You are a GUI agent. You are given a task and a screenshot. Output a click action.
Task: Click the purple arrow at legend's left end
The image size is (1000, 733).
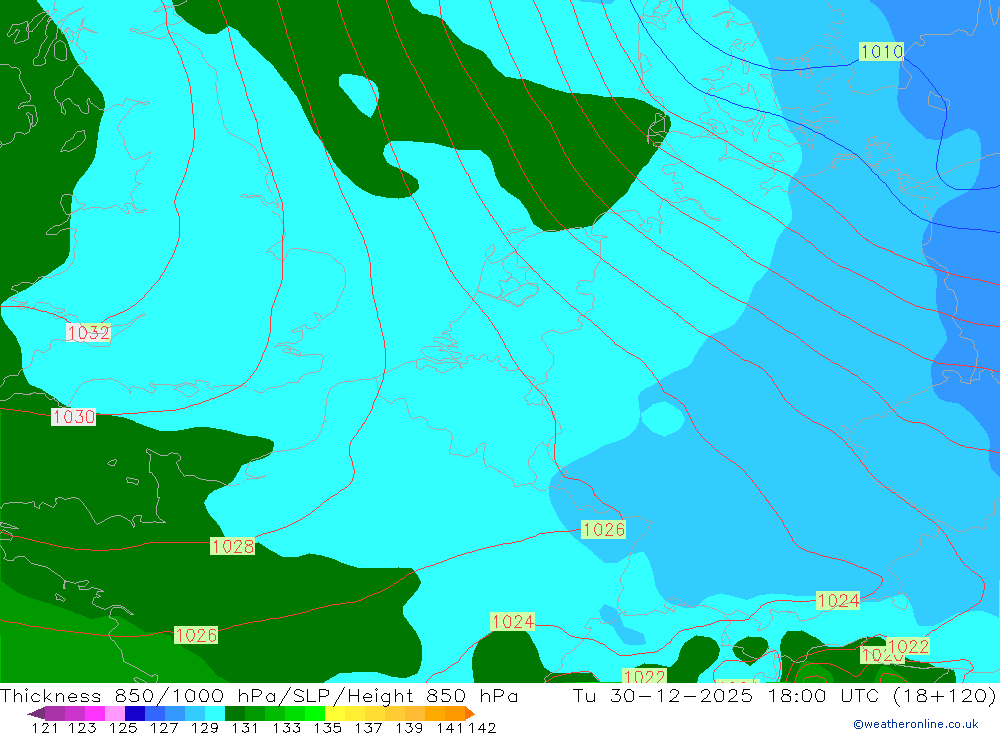(36, 713)
